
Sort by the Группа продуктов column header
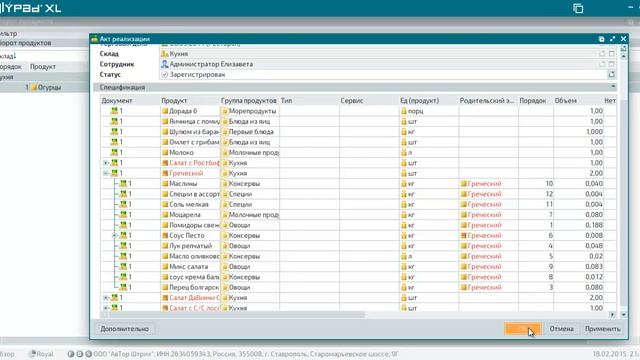249,100
